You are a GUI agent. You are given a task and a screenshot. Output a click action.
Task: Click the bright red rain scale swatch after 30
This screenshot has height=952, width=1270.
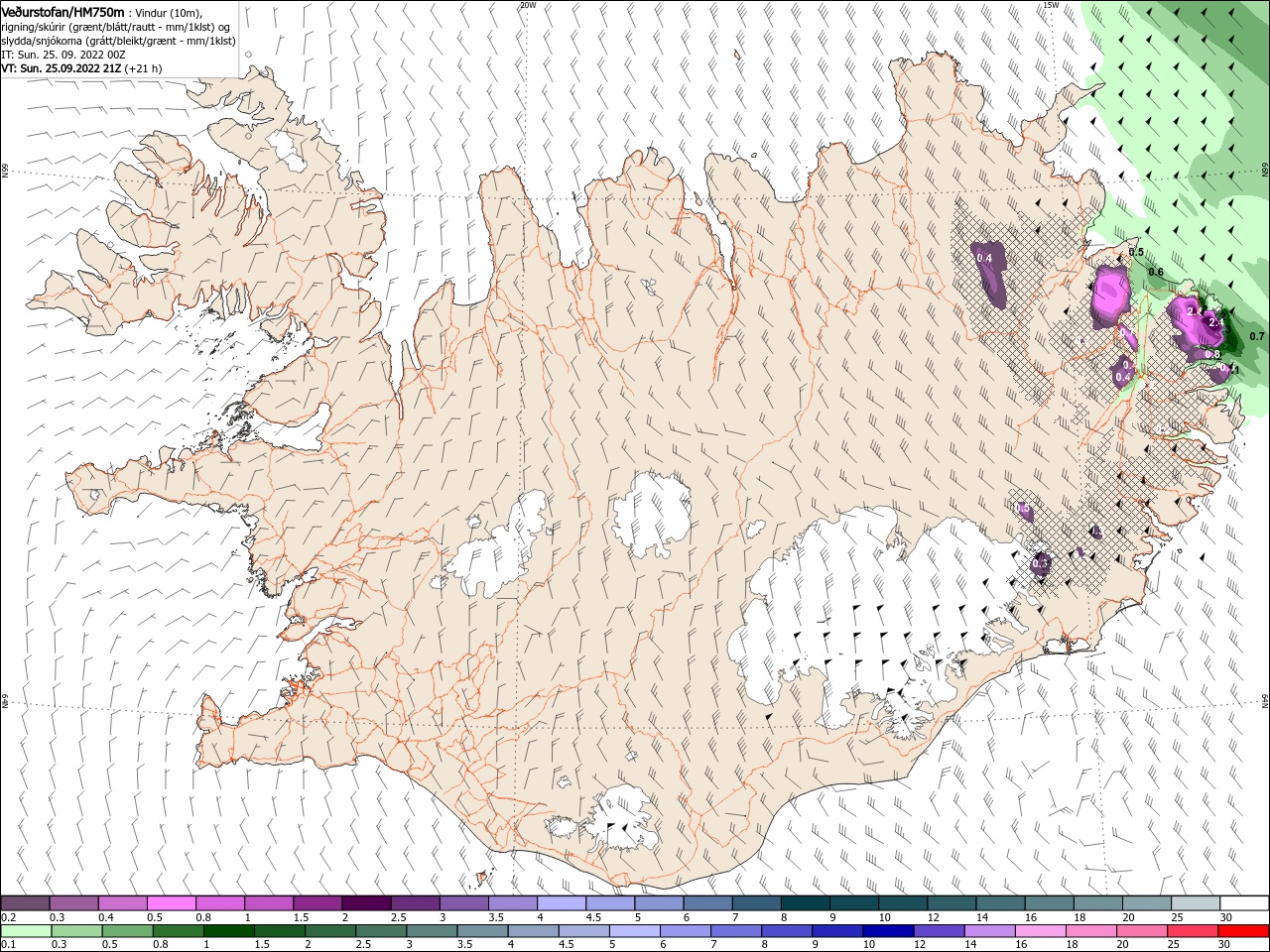coord(1244,931)
